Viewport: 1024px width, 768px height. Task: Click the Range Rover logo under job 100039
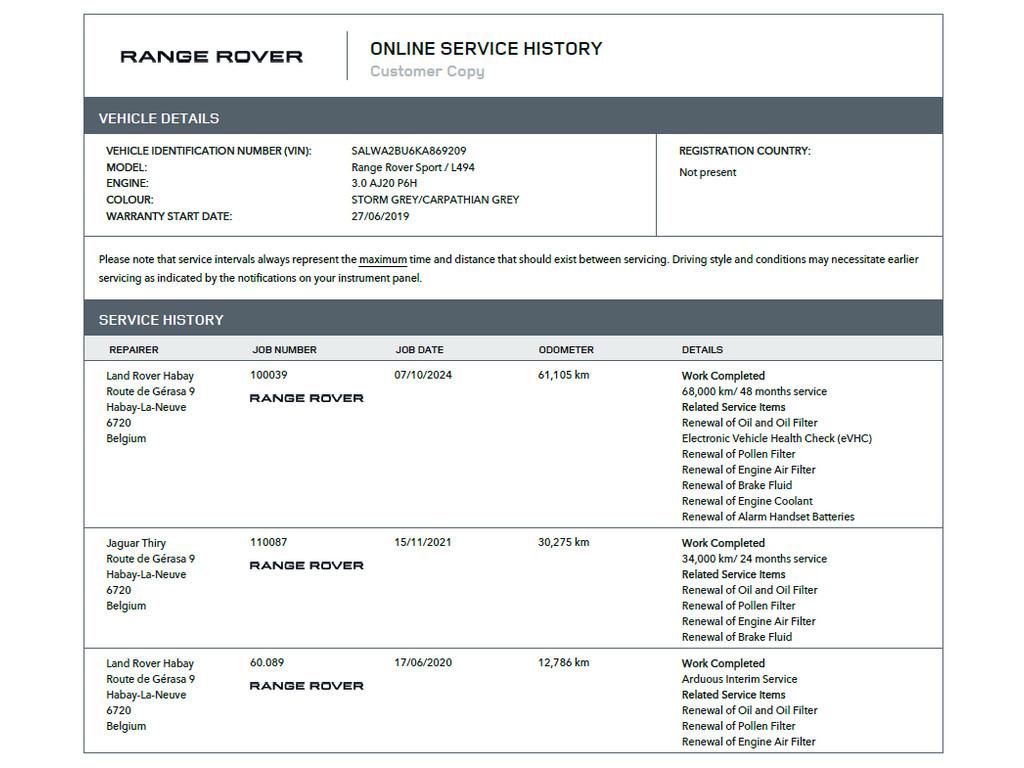click(306, 398)
